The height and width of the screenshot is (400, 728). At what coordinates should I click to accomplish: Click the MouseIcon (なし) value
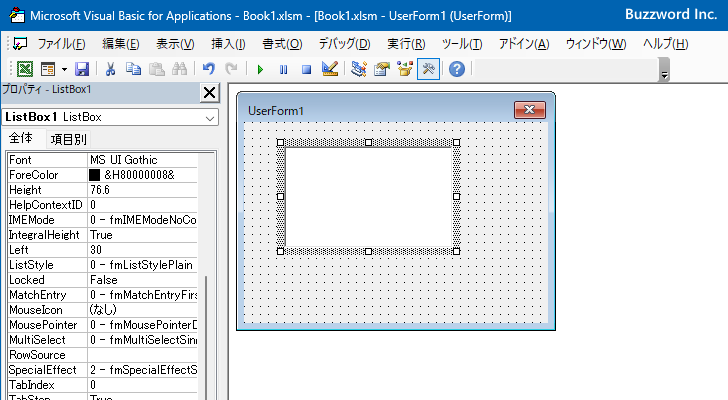pos(143,310)
